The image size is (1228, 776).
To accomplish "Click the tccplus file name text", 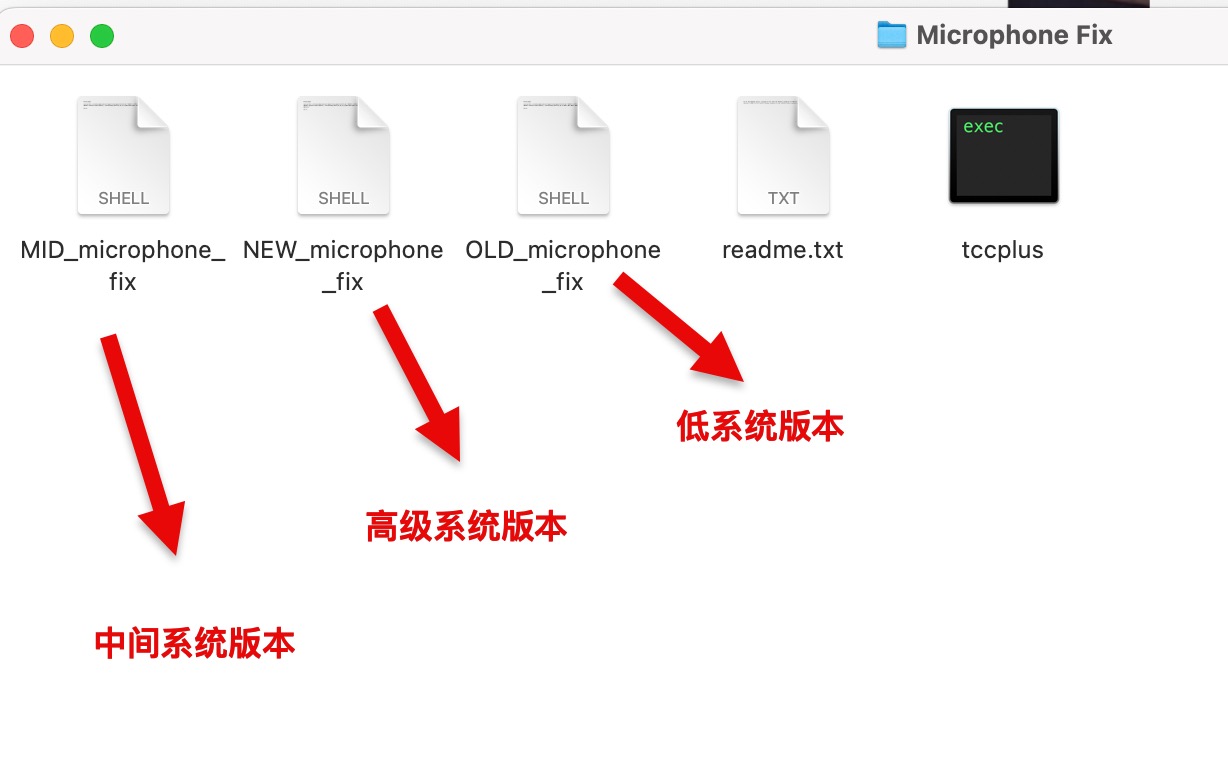I will [1003, 250].
